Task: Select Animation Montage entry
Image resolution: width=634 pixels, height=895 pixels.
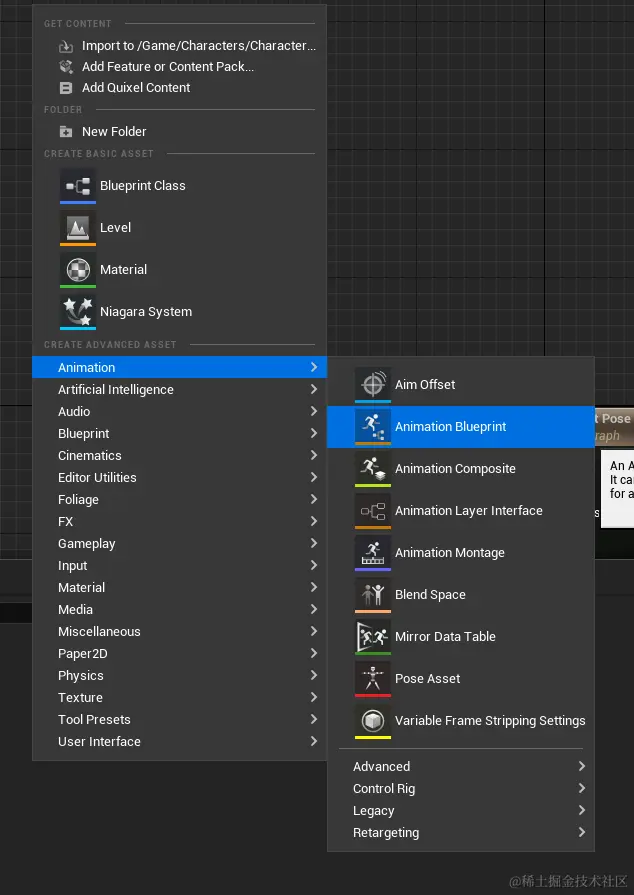Action: pyautogui.click(x=461, y=553)
